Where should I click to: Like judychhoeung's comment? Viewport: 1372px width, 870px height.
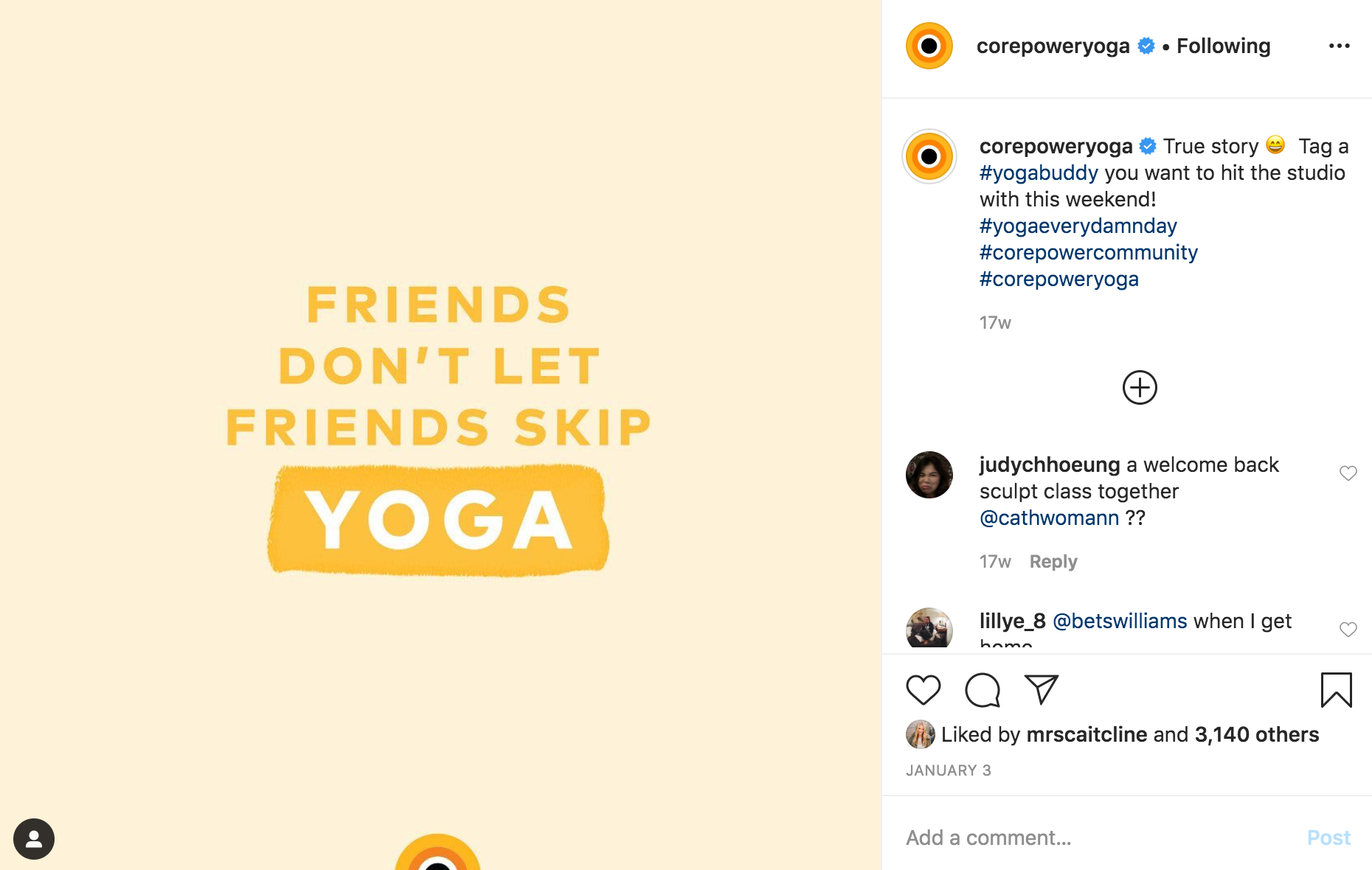1348,473
